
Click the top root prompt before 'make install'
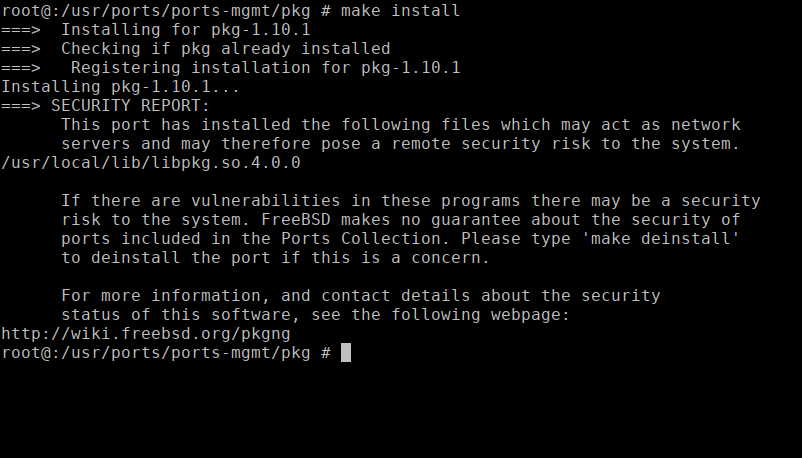(166, 10)
